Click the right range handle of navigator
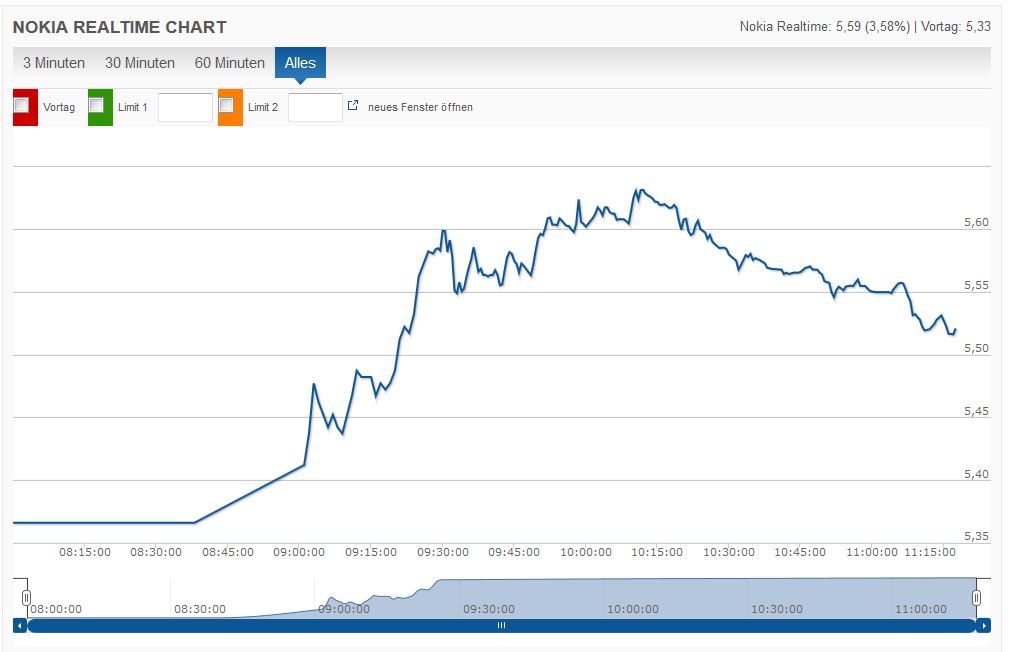Screen dimensions: 1009x652 click(976, 598)
